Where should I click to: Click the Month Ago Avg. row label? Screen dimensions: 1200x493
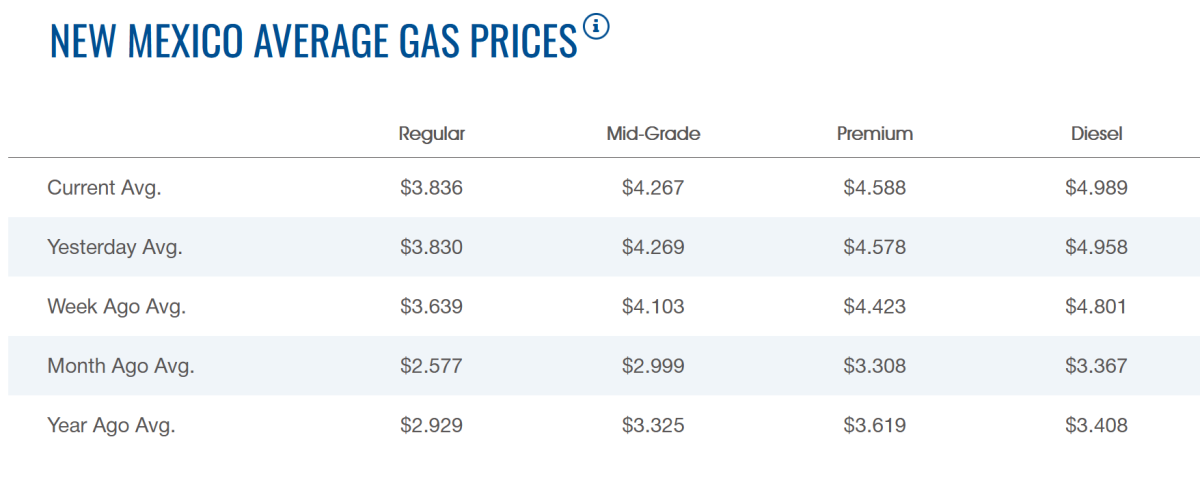tap(120, 366)
